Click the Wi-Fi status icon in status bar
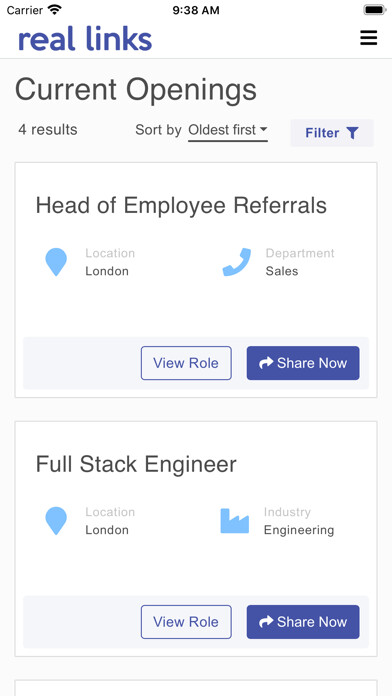The image size is (392, 696). [x=55, y=10]
